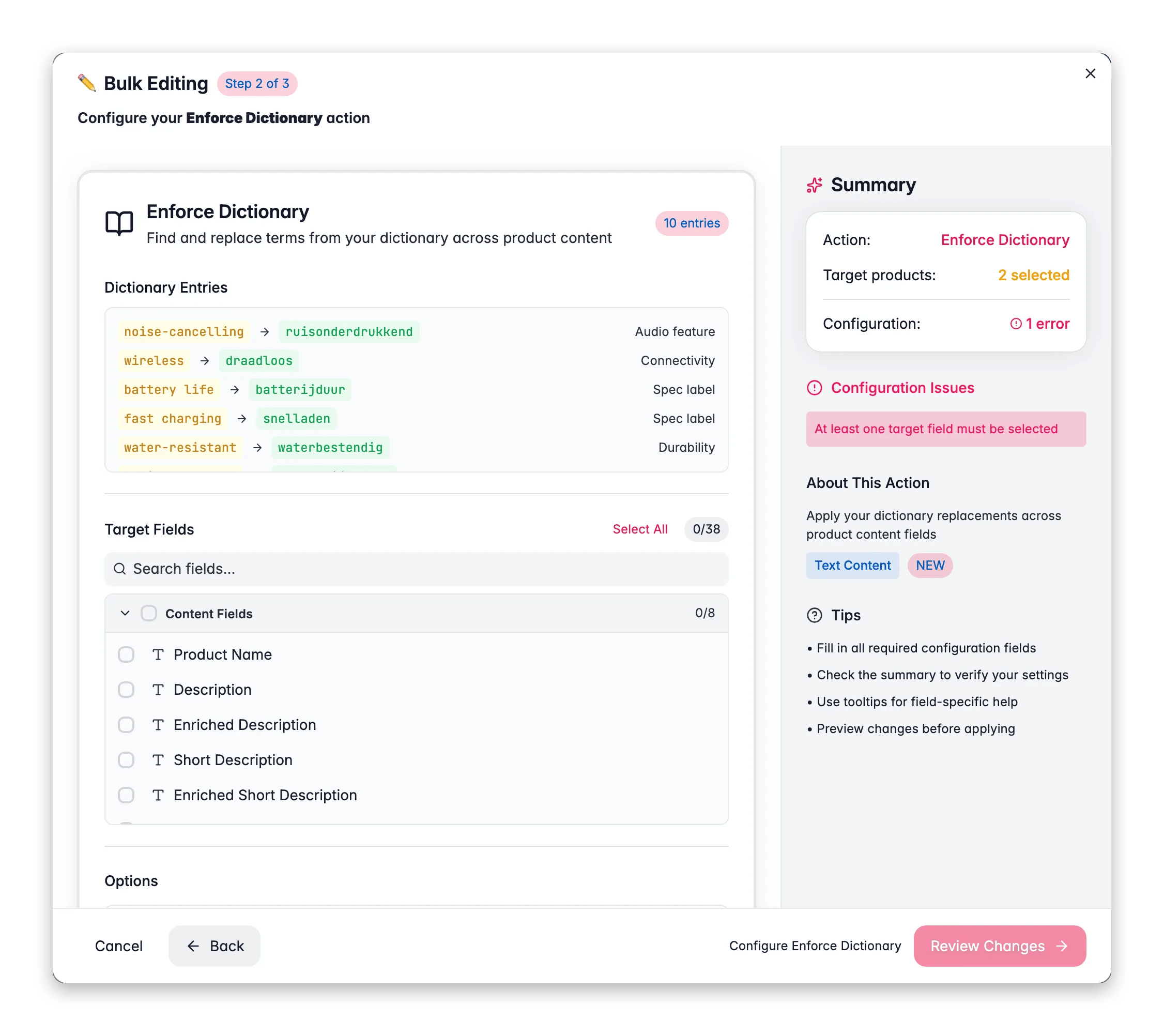
Task: Click the Product Name field label
Action: tap(223, 654)
